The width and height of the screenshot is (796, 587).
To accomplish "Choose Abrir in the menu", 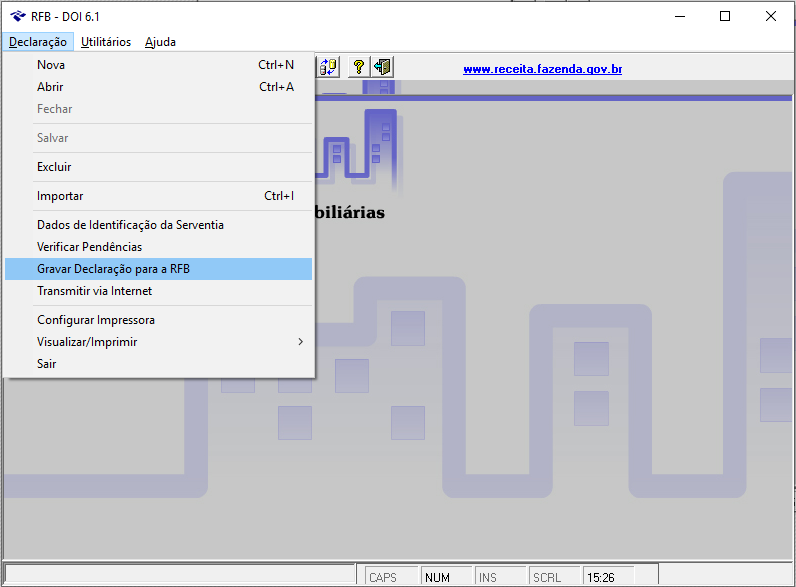I will (x=50, y=87).
